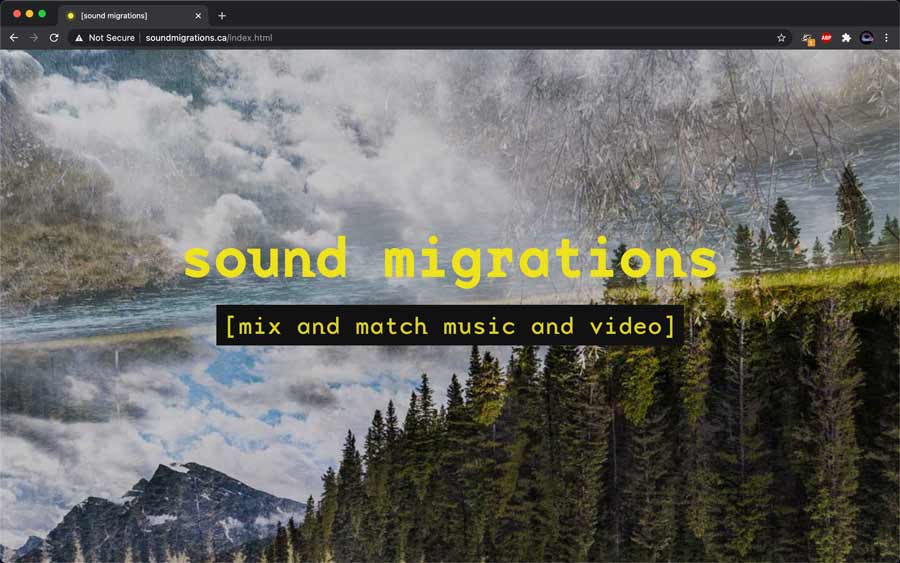900x563 pixels.
Task: Bookmark this page with the star icon
Action: (781, 38)
